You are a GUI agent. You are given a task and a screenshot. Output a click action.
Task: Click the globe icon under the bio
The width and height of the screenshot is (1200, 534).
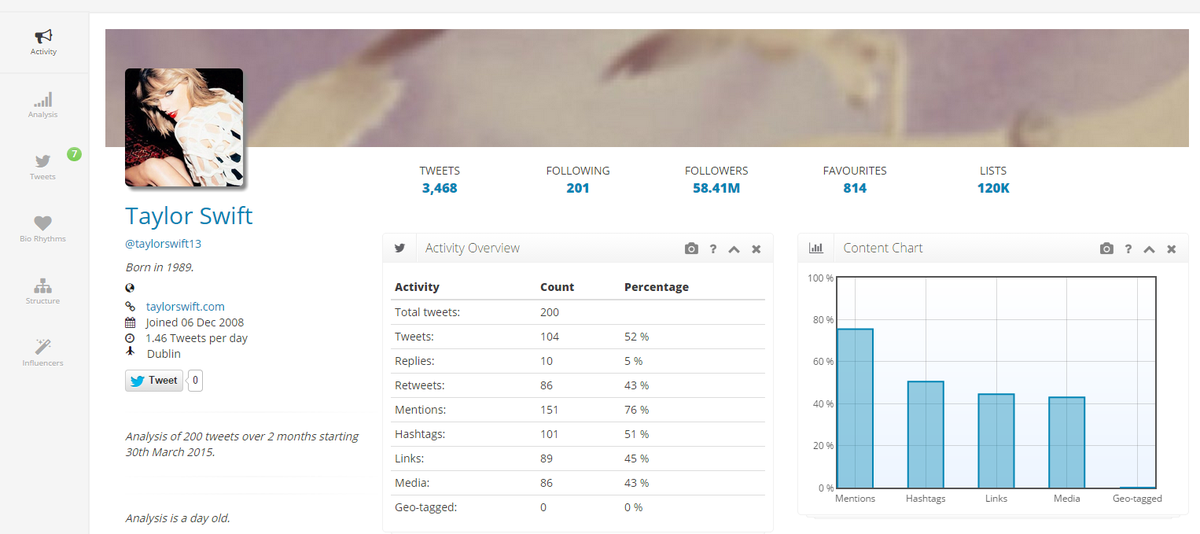(x=130, y=288)
